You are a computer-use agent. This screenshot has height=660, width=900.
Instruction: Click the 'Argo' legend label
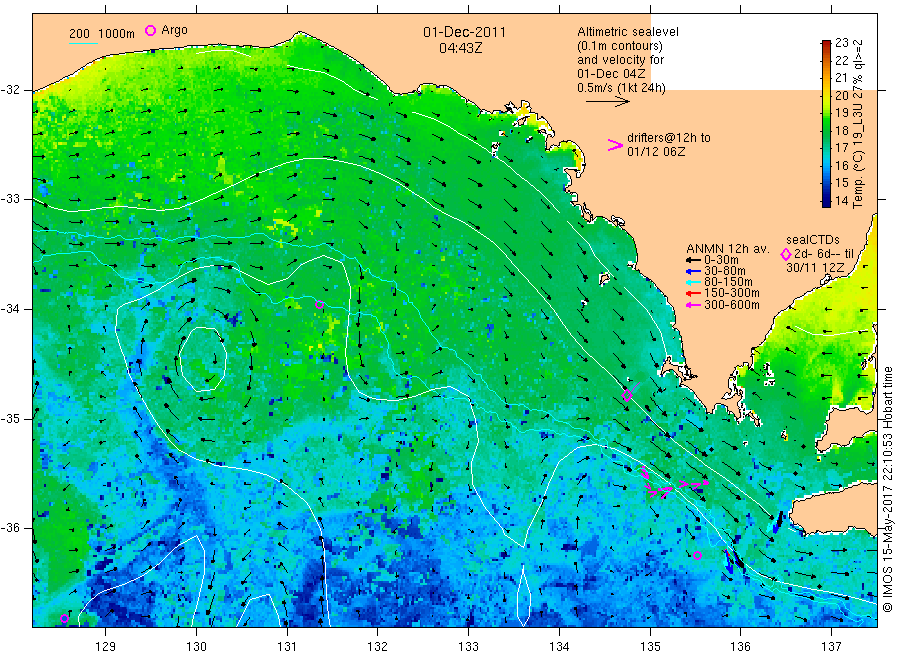(x=174, y=30)
